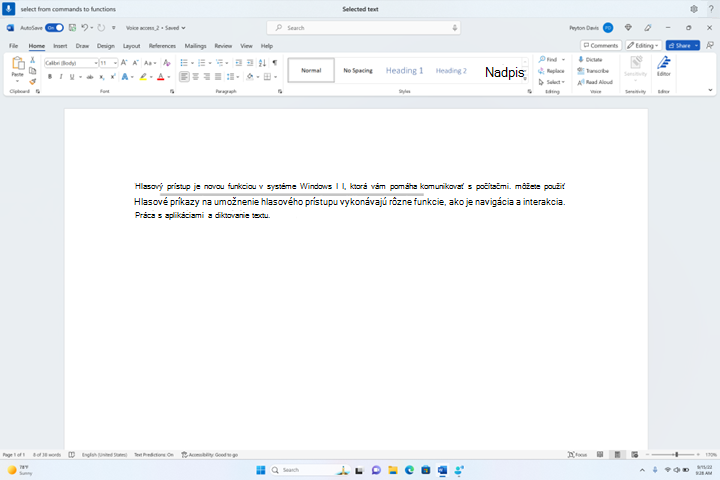
Task: Click the font color red swatch
Action: point(161,77)
